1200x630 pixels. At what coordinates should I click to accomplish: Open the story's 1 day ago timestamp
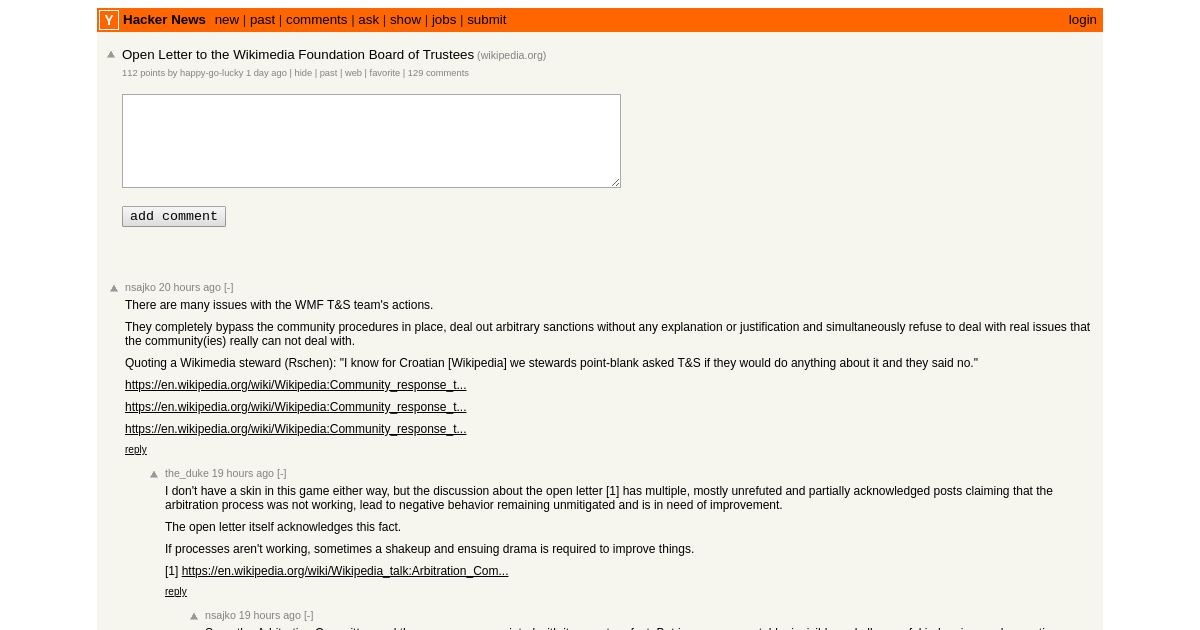click(x=266, y=73)
